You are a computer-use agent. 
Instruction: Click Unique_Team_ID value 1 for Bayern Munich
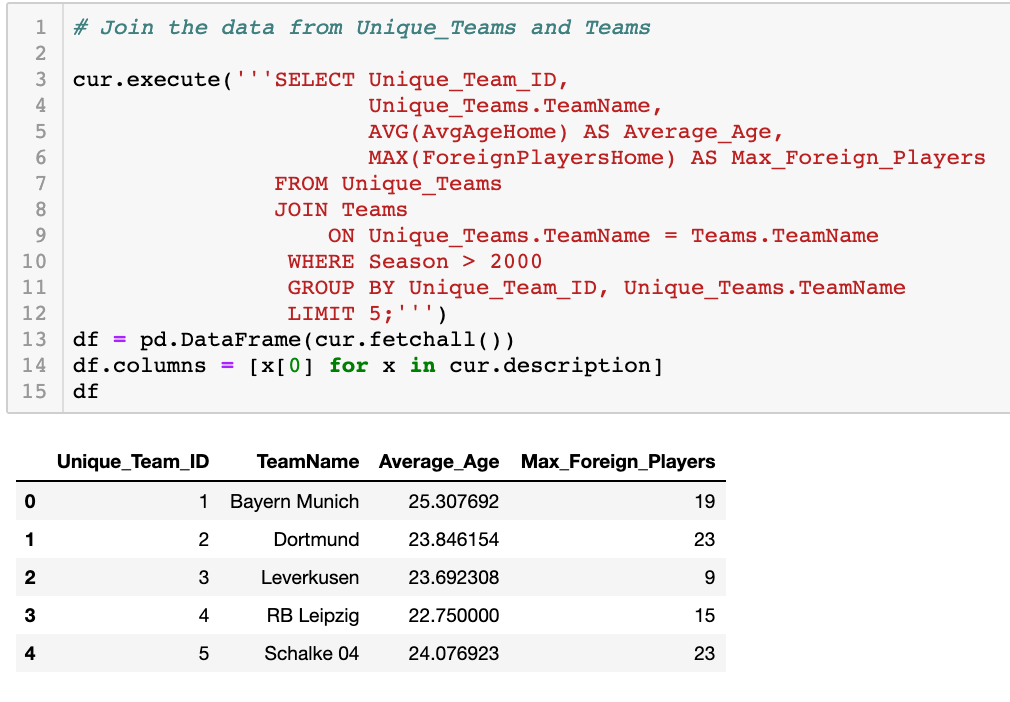[x=204, y=502]
